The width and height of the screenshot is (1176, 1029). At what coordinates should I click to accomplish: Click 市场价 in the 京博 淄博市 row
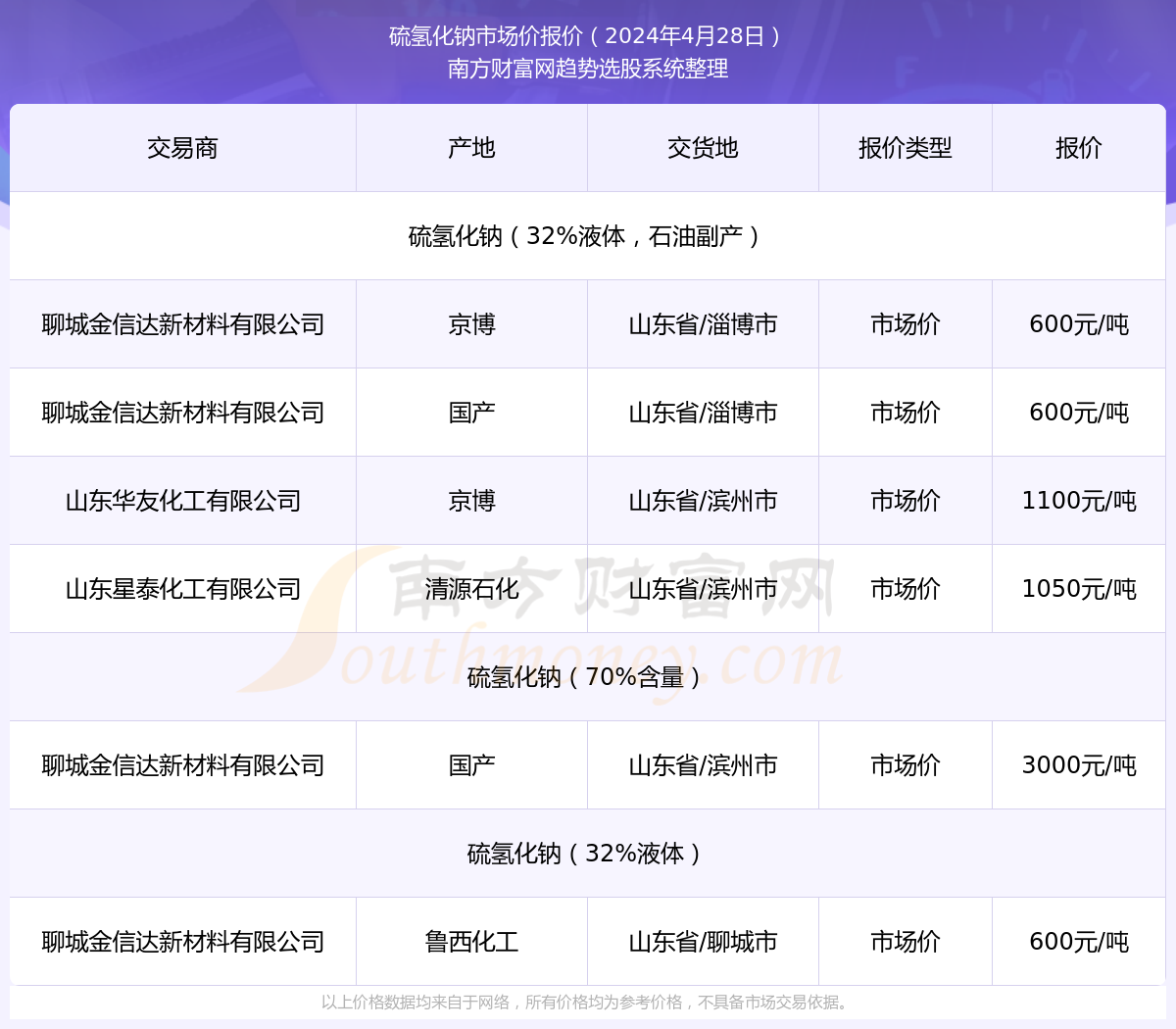point(906,324)
